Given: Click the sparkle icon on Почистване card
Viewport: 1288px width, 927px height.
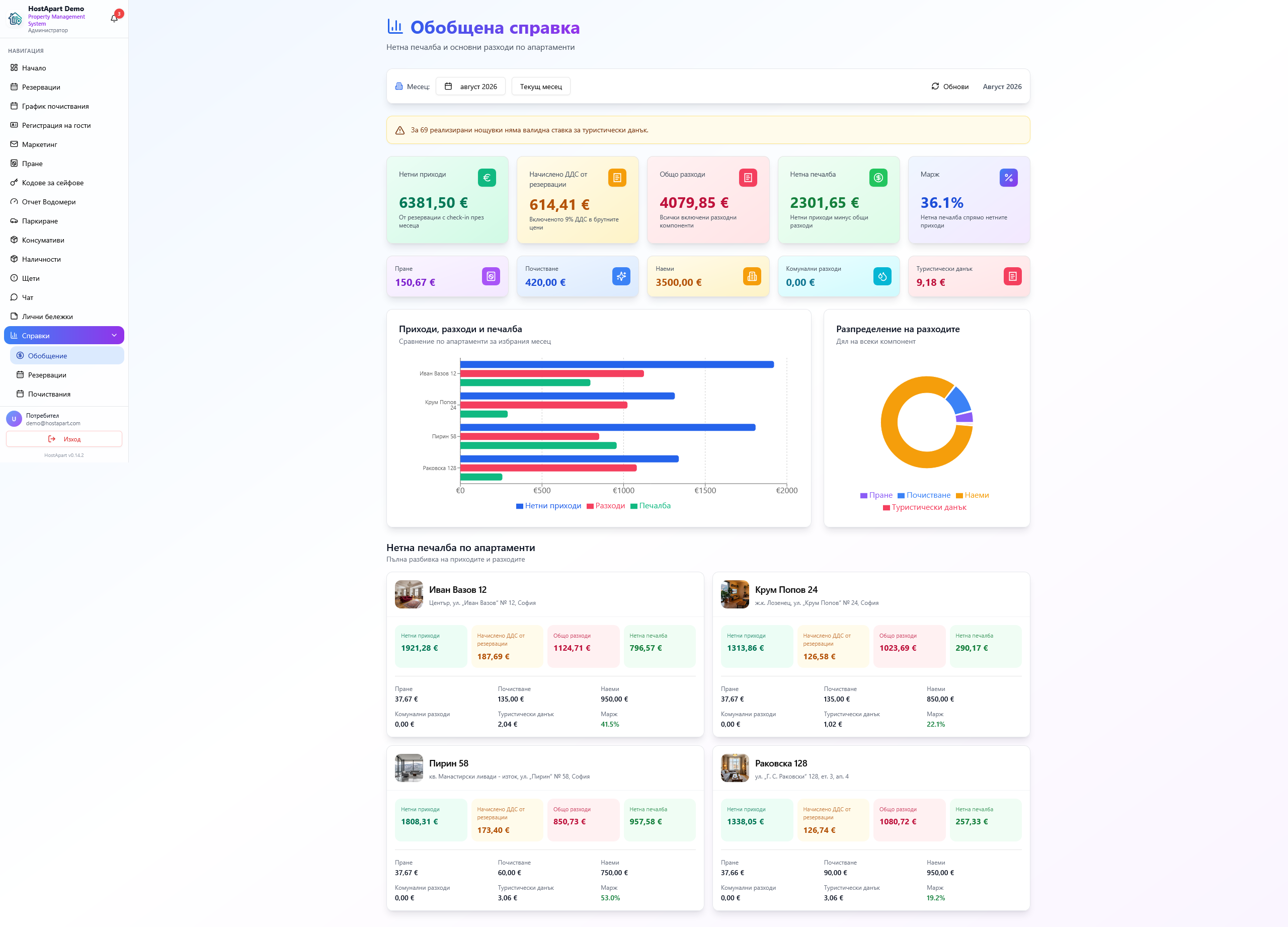Looking at the screenshot, I should (x=621, y=276).
